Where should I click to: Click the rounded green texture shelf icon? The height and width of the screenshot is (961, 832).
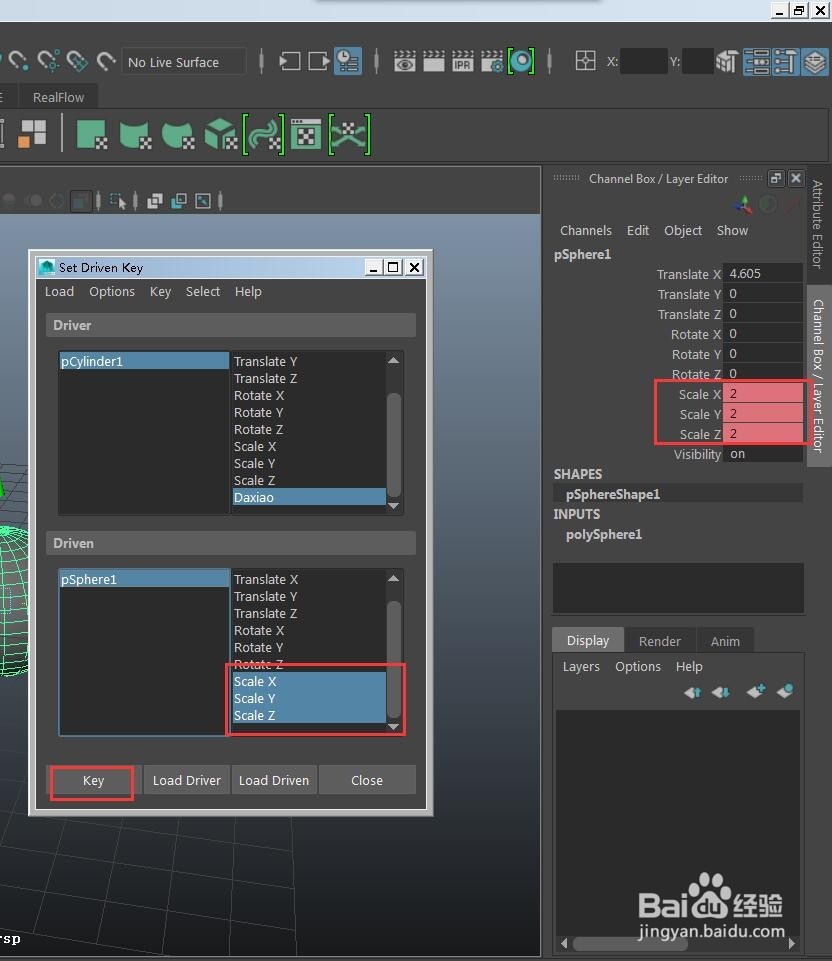click(x=178, y=134)
